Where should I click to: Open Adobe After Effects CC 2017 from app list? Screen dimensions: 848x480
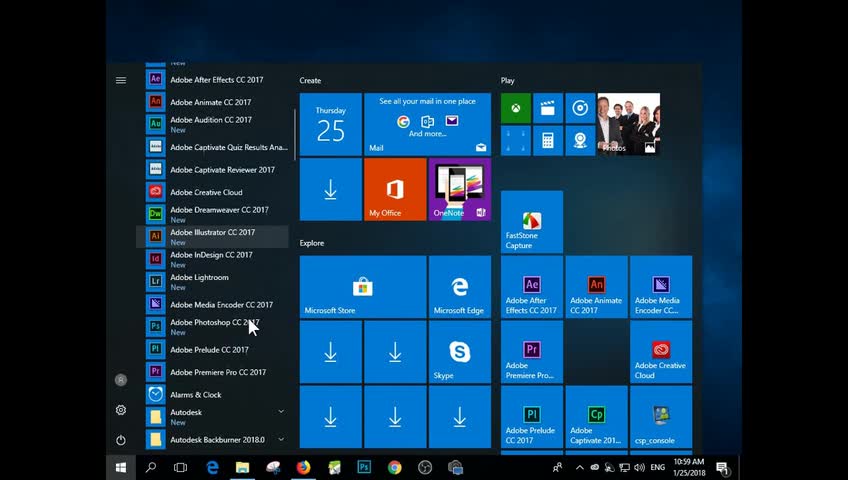click(212, 79)
